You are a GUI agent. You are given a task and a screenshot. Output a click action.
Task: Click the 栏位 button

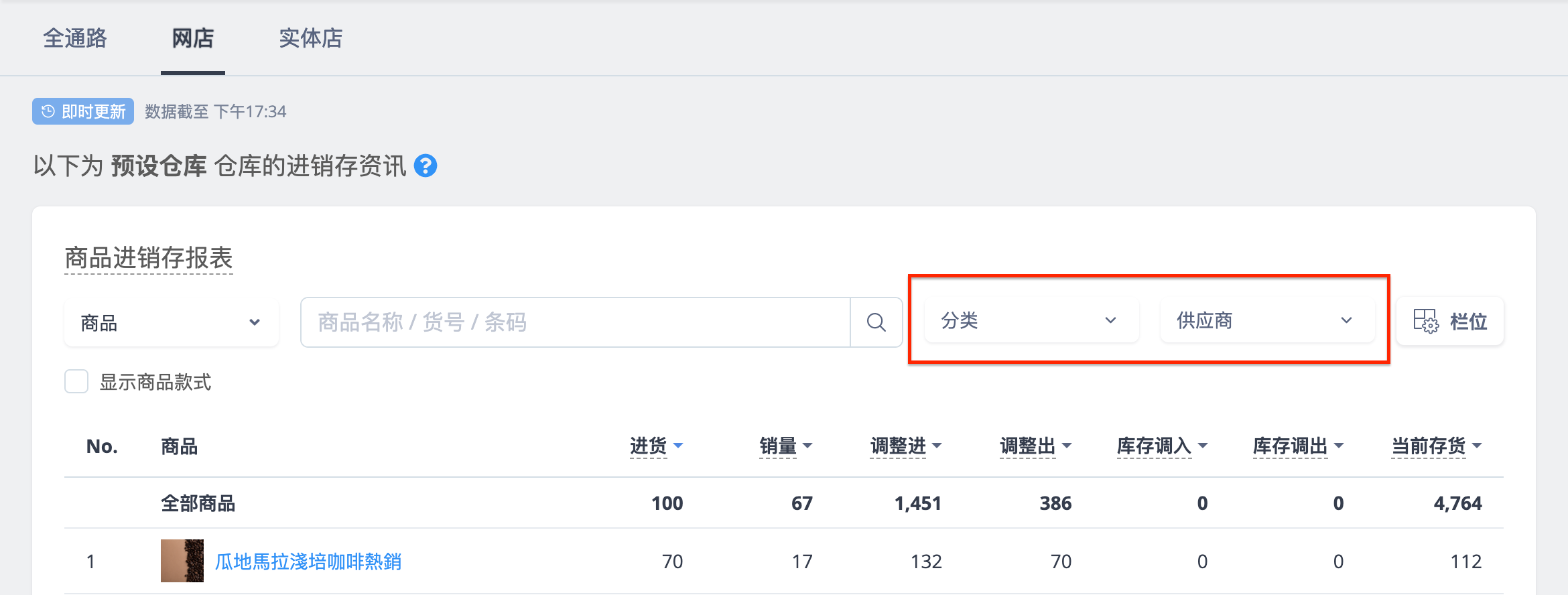pyautogui.click(x=1450, y=321)
